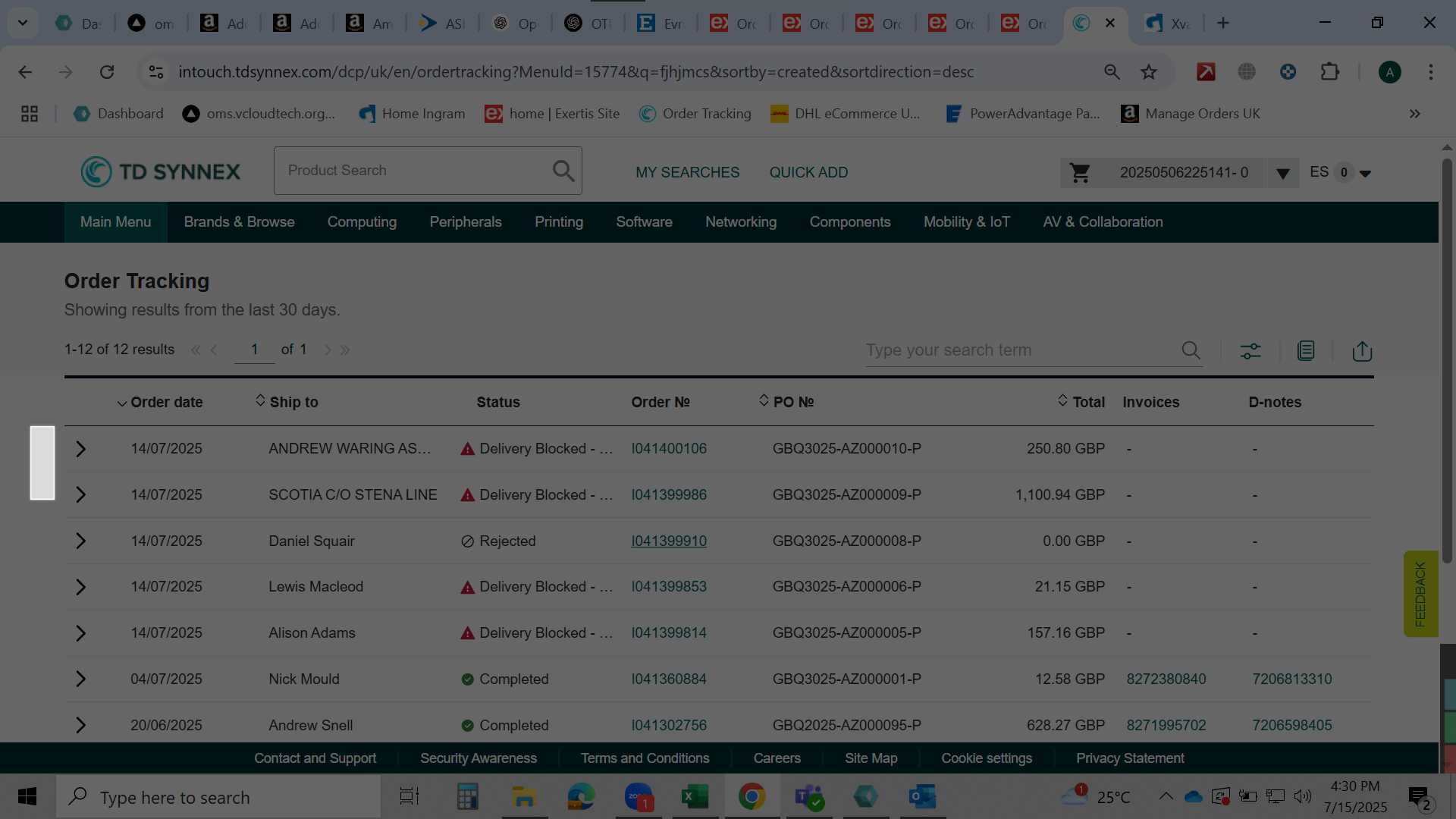Image resolution: width=1456 pixels, height=819 pixels.
Task: Click Windows taskbar search box
Action: [218, 797]
